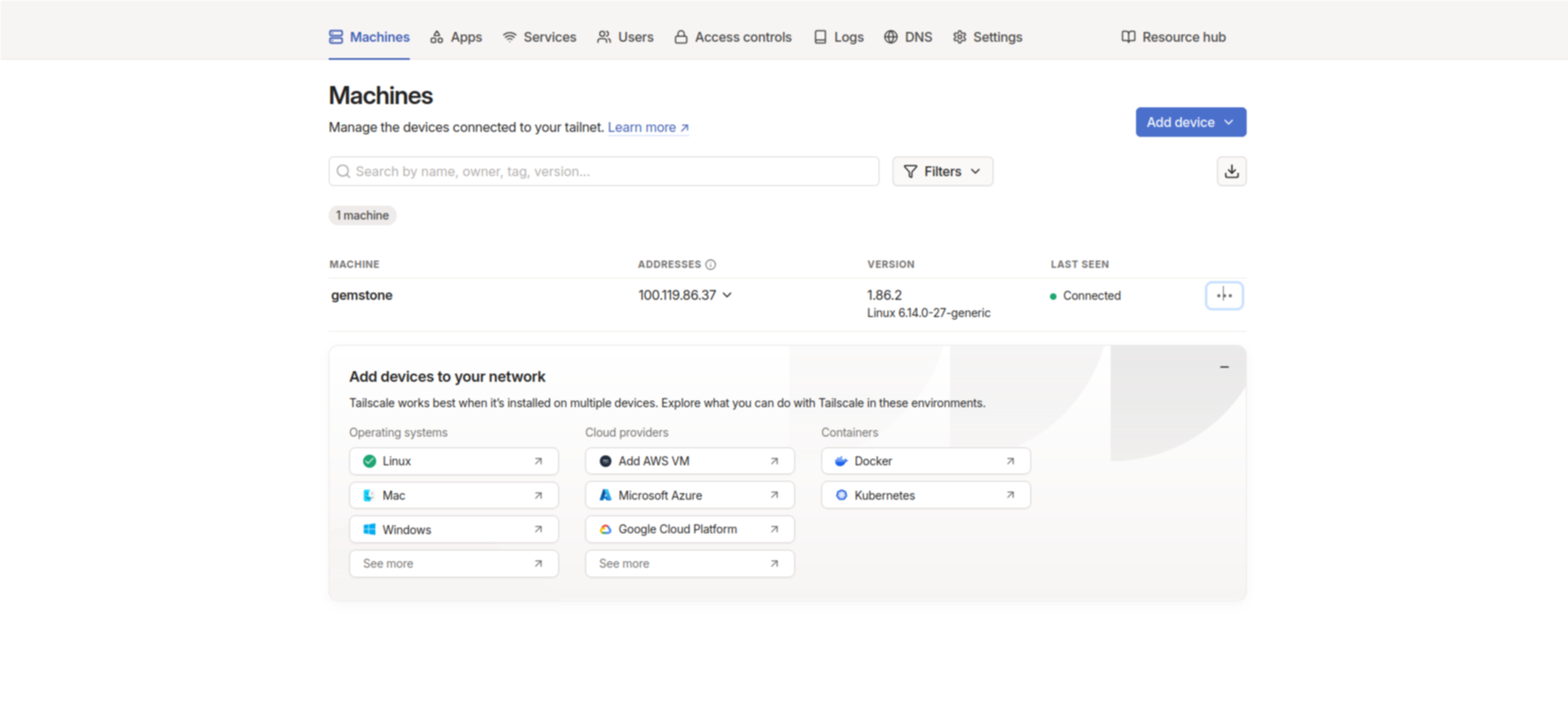The image size is (1568, 716).
Task: Click the Linux 6.14.0-27-generic text
Action: coord(929,313)
